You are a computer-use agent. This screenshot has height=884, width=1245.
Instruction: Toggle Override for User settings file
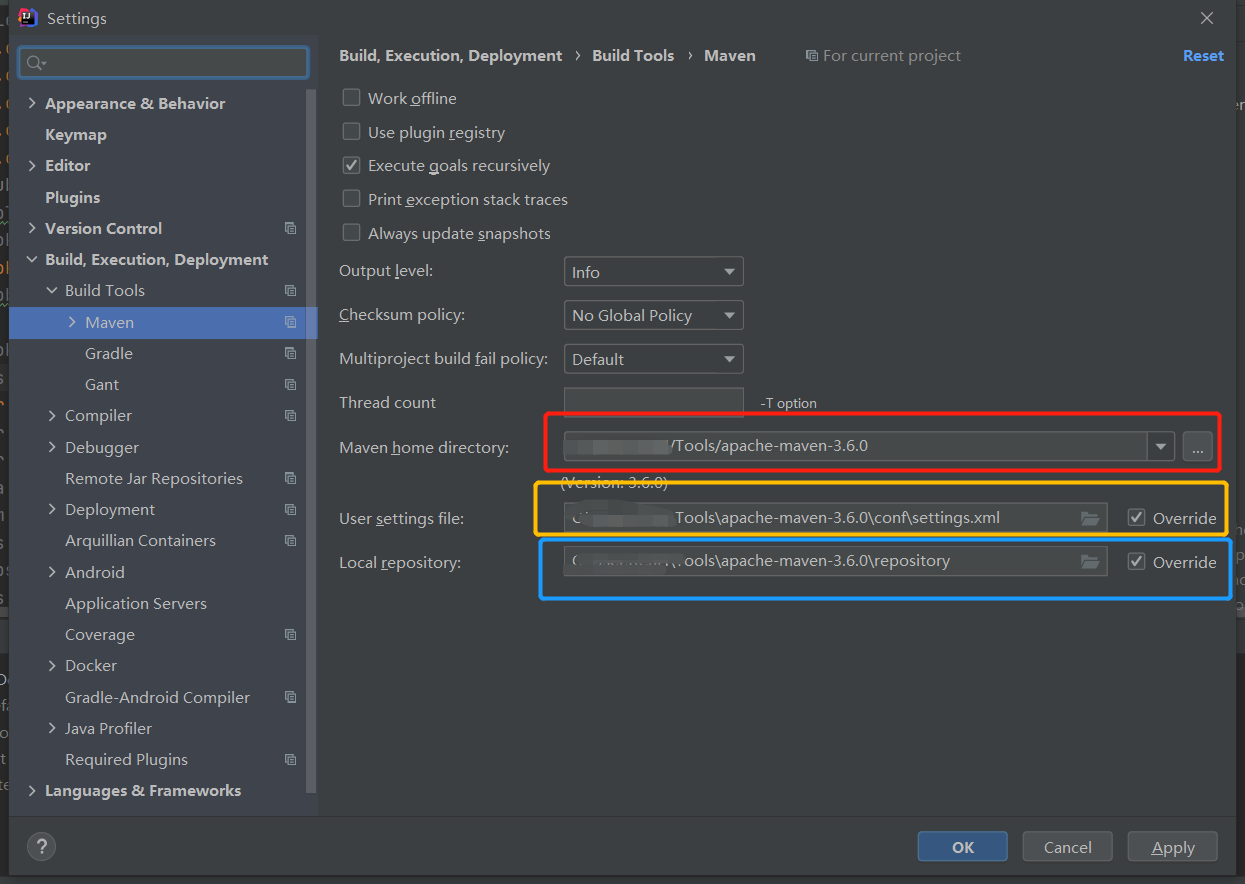(x=1136, y=518)
